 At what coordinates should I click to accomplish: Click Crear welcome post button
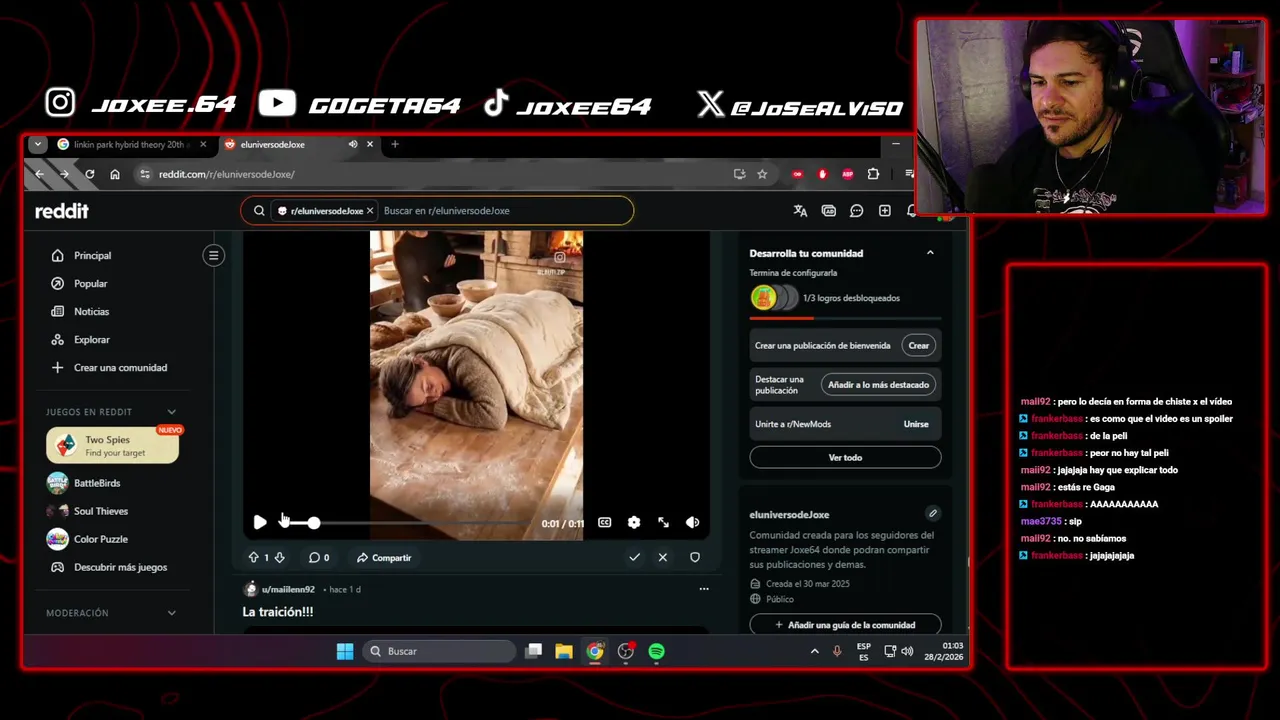point(918,345)
